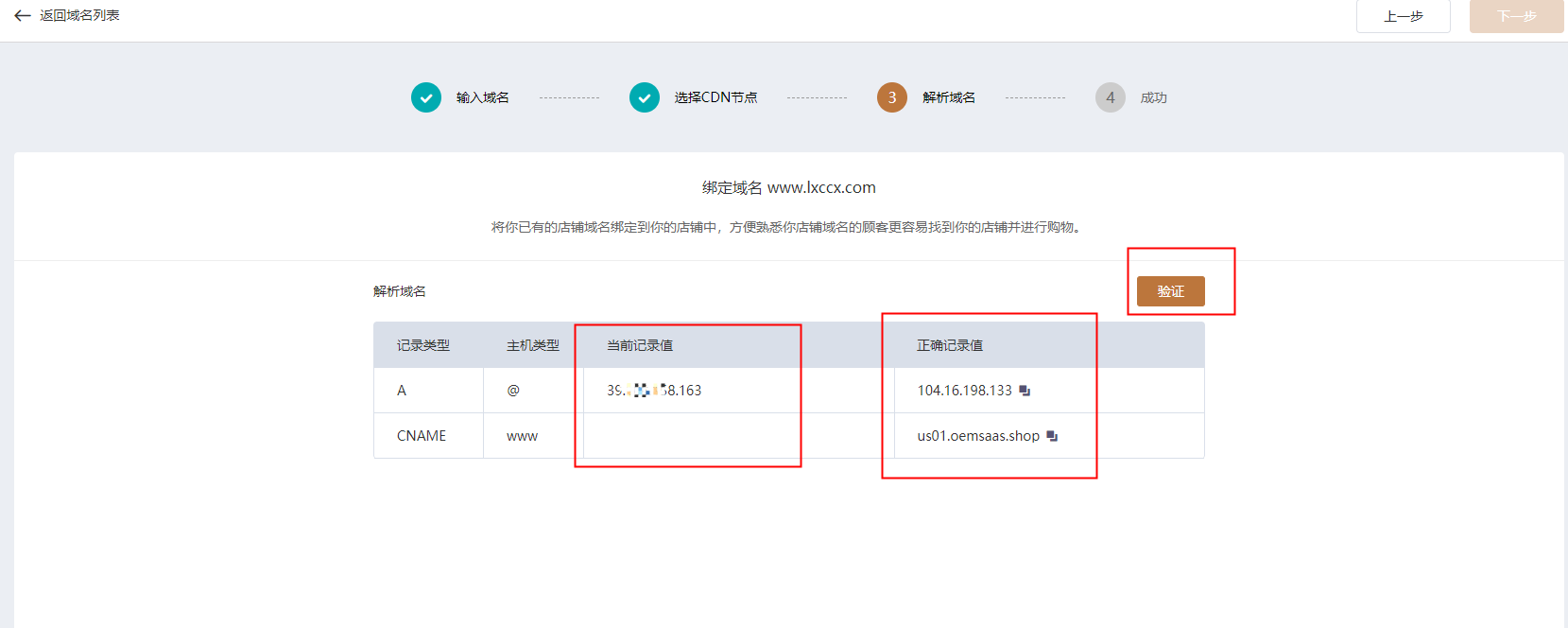Click the 输入域名 step label
This screenshot has width=1568, height=628.
click(x=482, y=97)
